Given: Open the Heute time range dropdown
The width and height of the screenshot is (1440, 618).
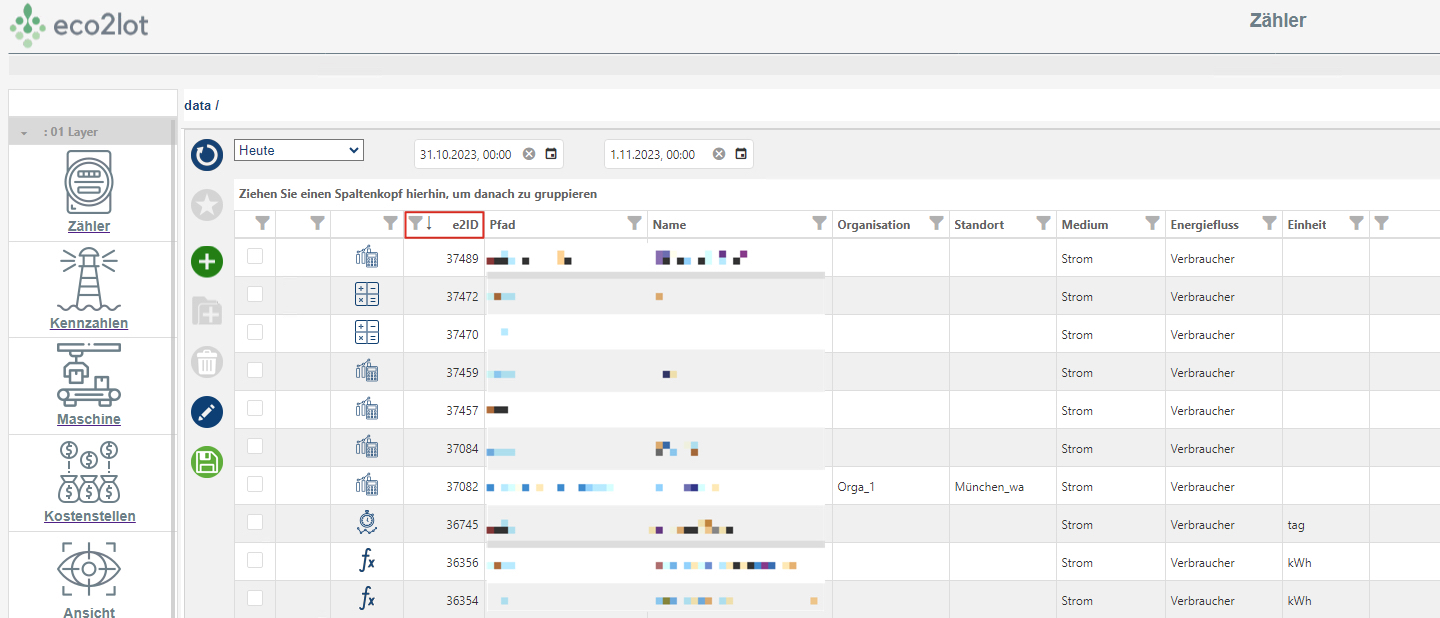Looking at the screenshot, I should coord(299,150).
